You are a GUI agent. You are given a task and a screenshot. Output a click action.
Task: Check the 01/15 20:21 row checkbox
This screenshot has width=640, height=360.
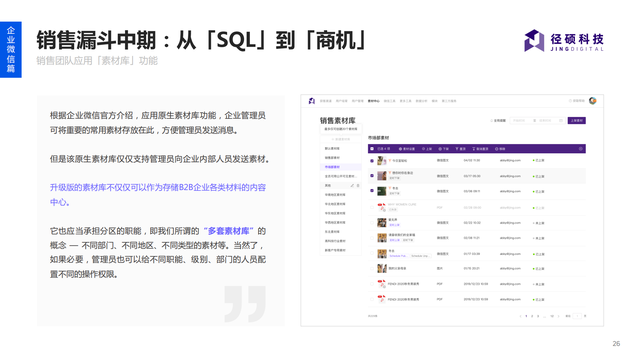tap(372, 269)
